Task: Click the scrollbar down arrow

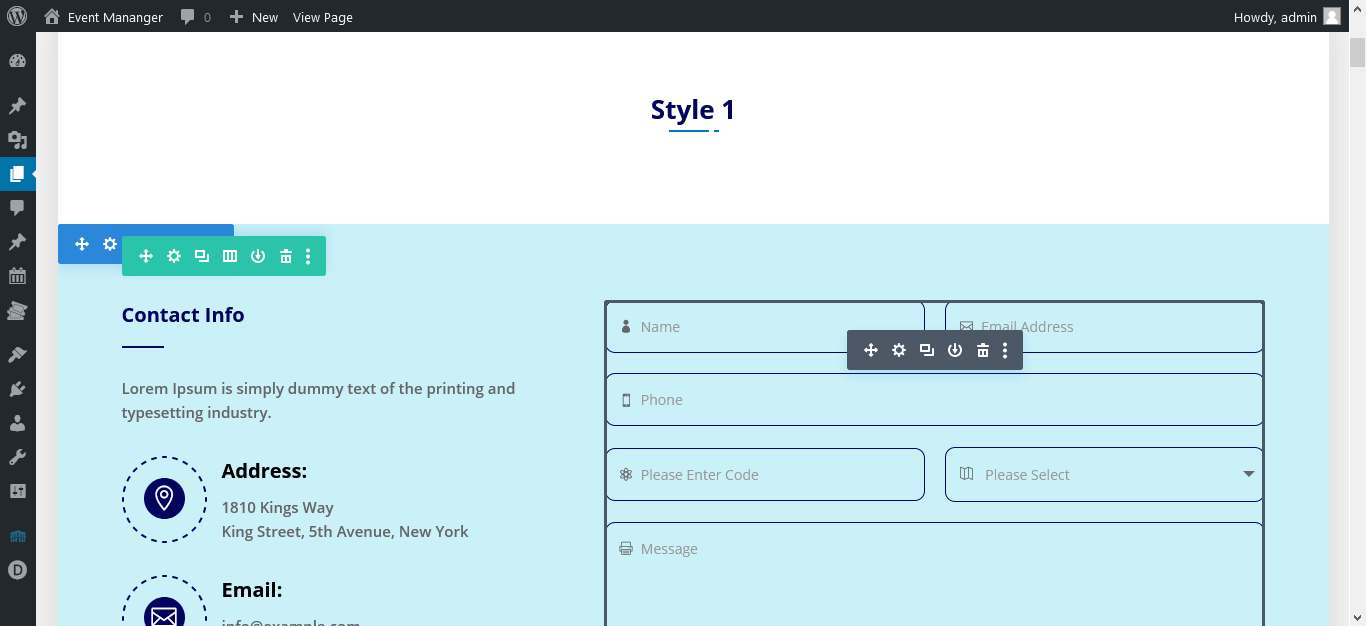Action: coord(1357,617)
